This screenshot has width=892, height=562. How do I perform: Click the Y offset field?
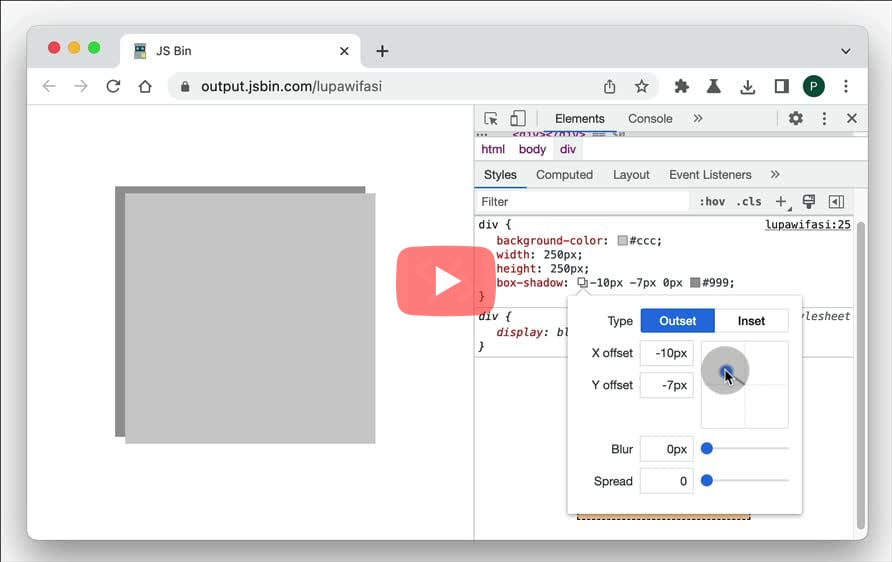[667, 385]
